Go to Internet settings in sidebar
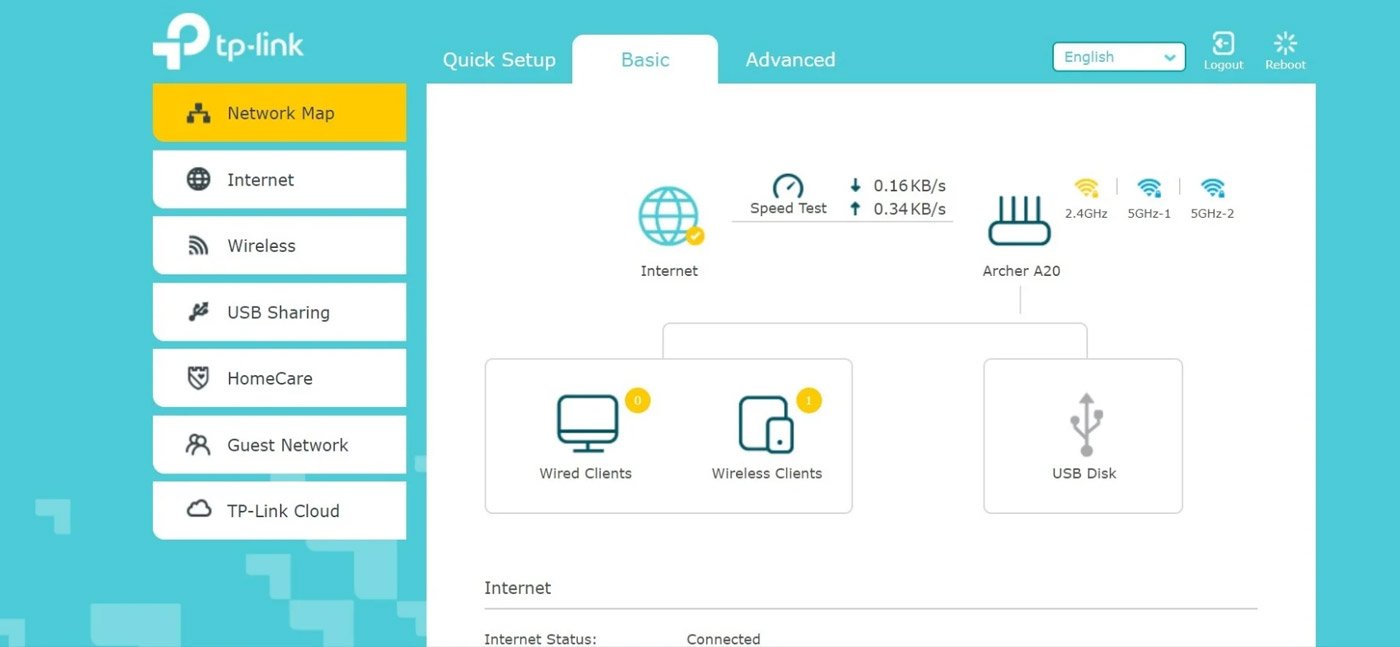This screenshot has height=647, width=1400. click(x=279, y=179)
